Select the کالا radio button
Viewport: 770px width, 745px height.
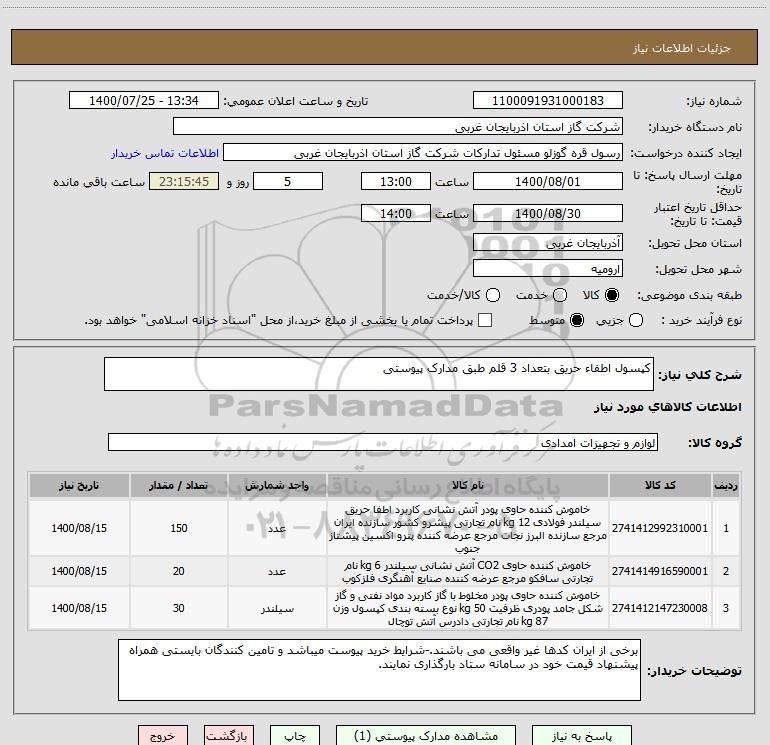[612, 295]
